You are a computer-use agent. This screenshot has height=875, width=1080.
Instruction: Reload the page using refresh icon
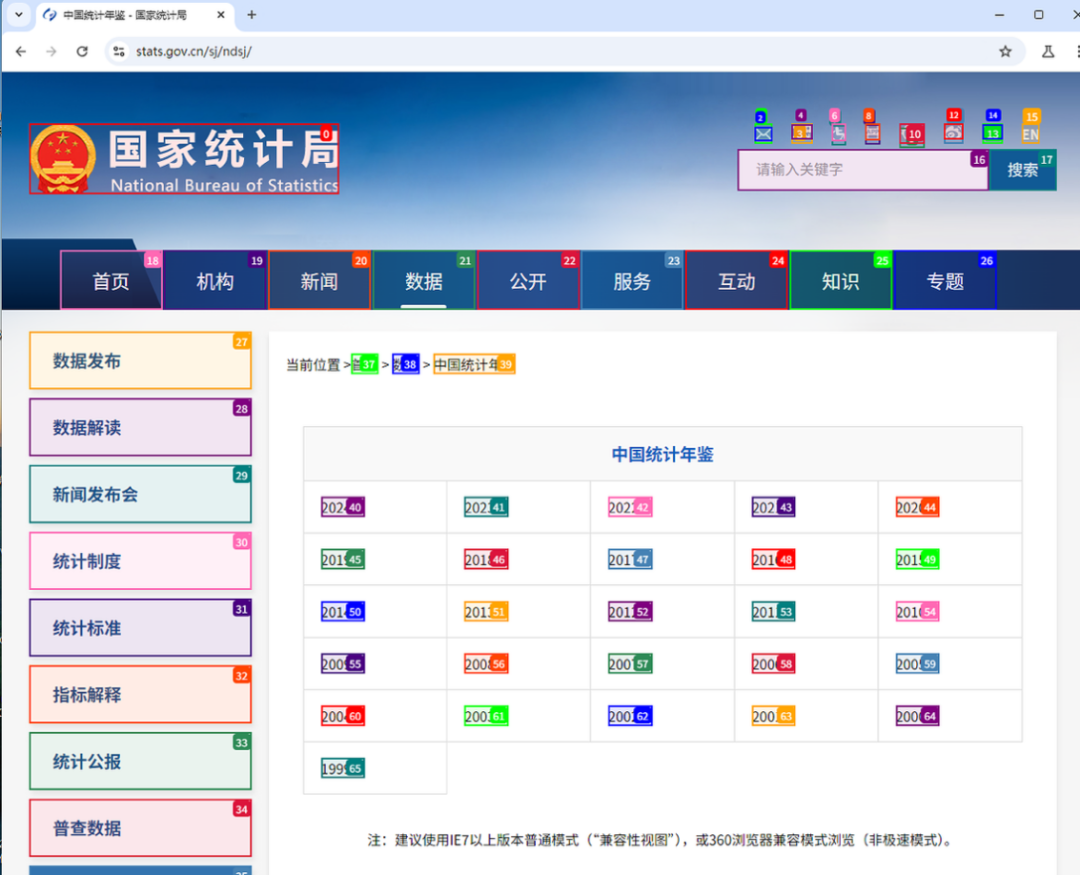click(x=82, y=51)
